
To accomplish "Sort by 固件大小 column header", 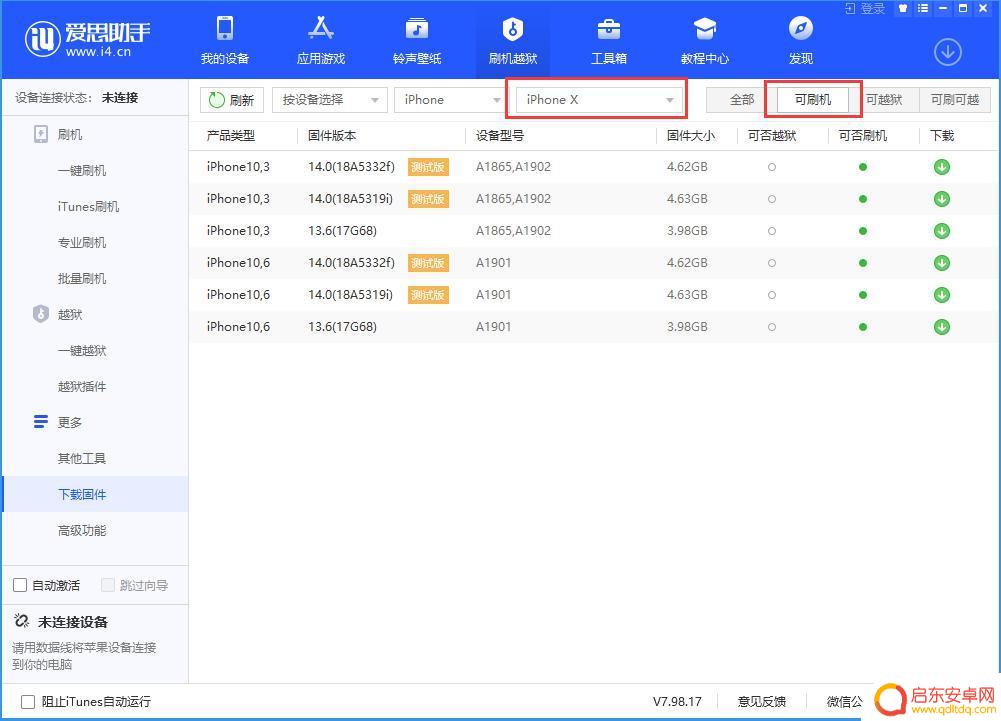I will pyautogui.click(x=691, y=136).
